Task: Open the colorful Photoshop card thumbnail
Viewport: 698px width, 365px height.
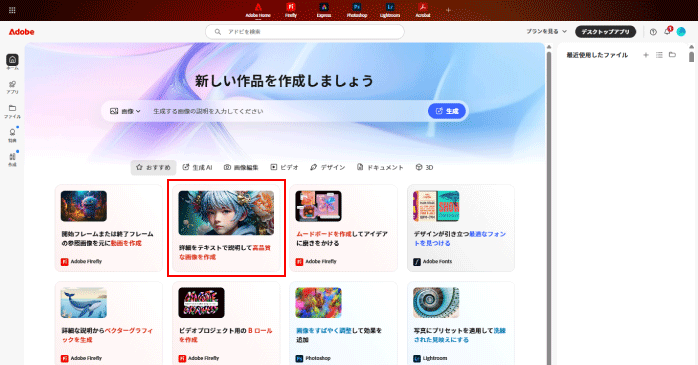Action: (x=318, y=303)
